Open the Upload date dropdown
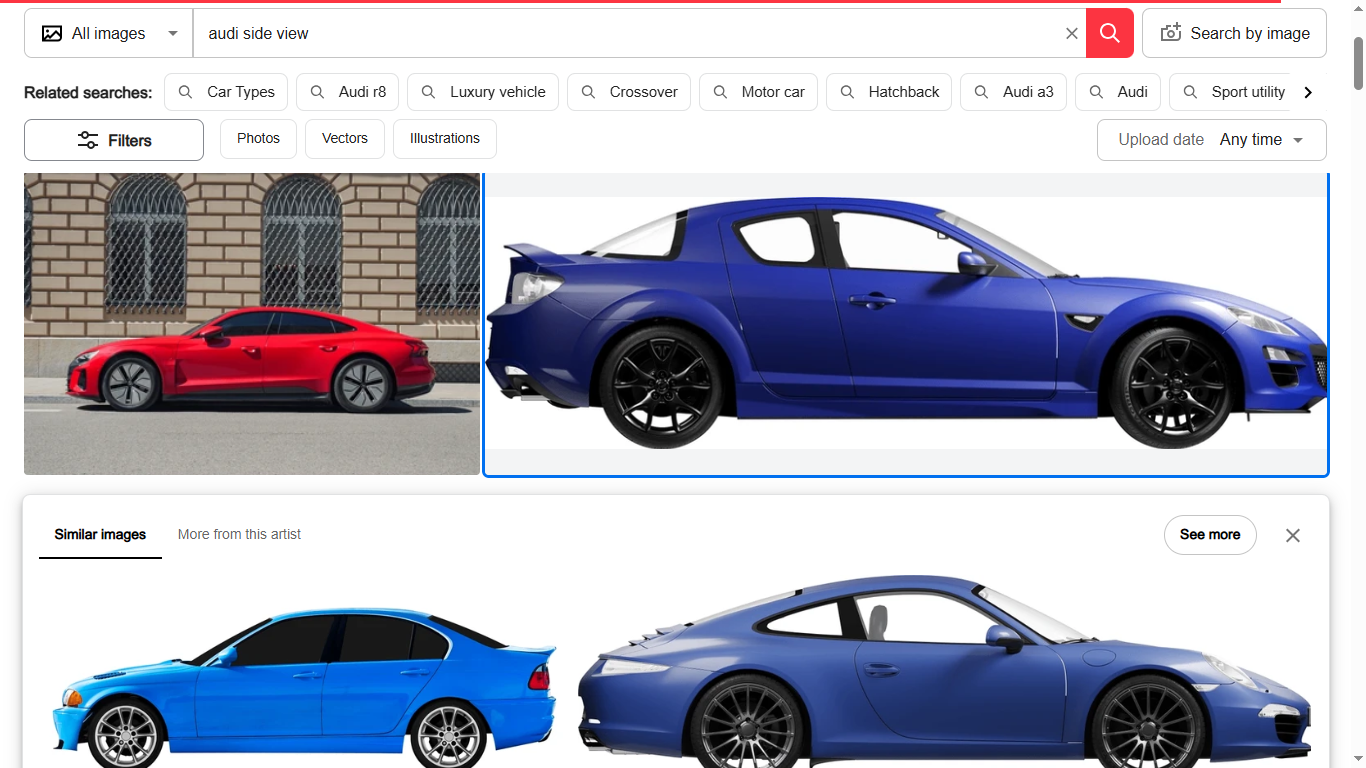The height and width of the screenshot is (768, 1366). click(x=1211, y=140)
